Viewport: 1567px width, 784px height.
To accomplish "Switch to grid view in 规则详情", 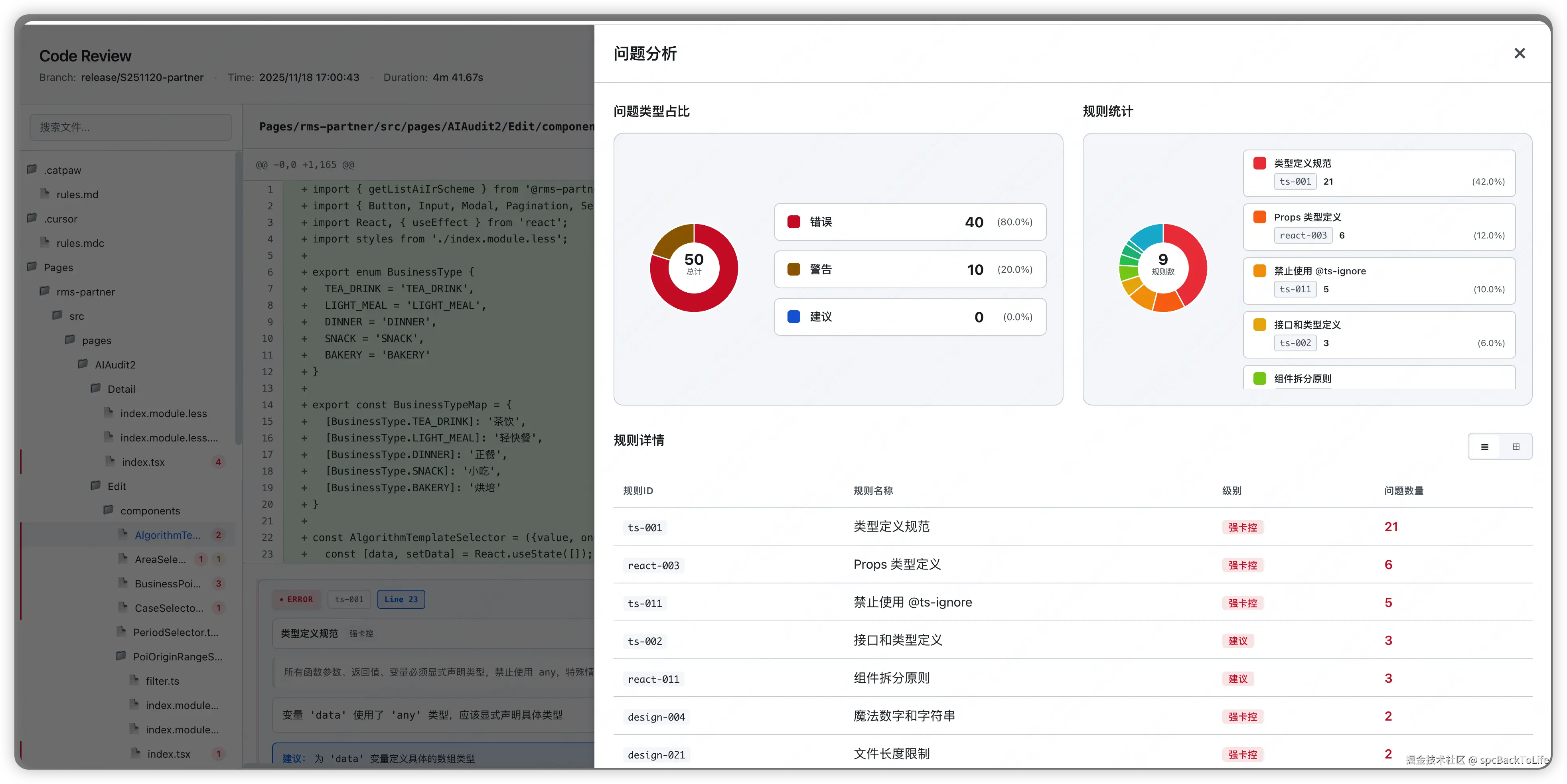I will (x=1516, y=447).
